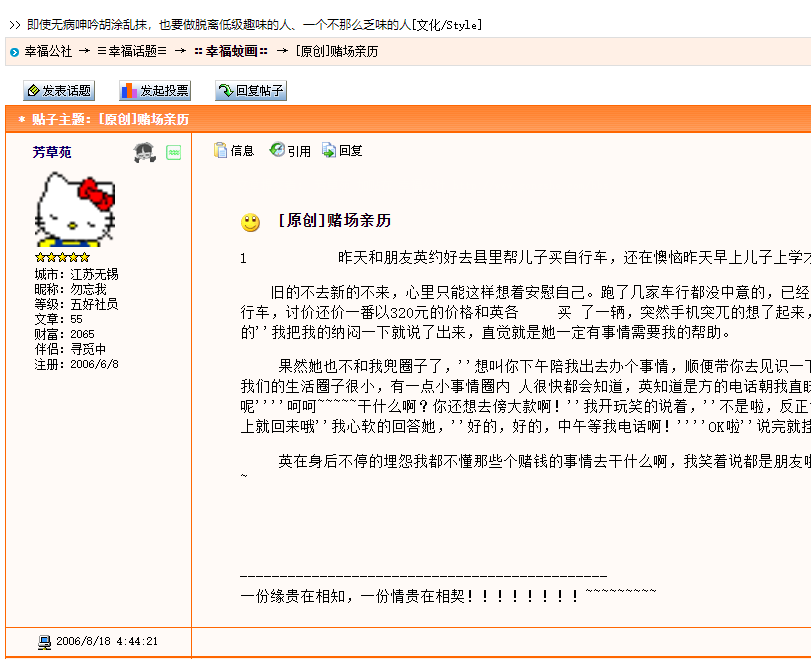Click the 回复 reply icon
Screen dimensions: 811x659
tap(340, 151)
